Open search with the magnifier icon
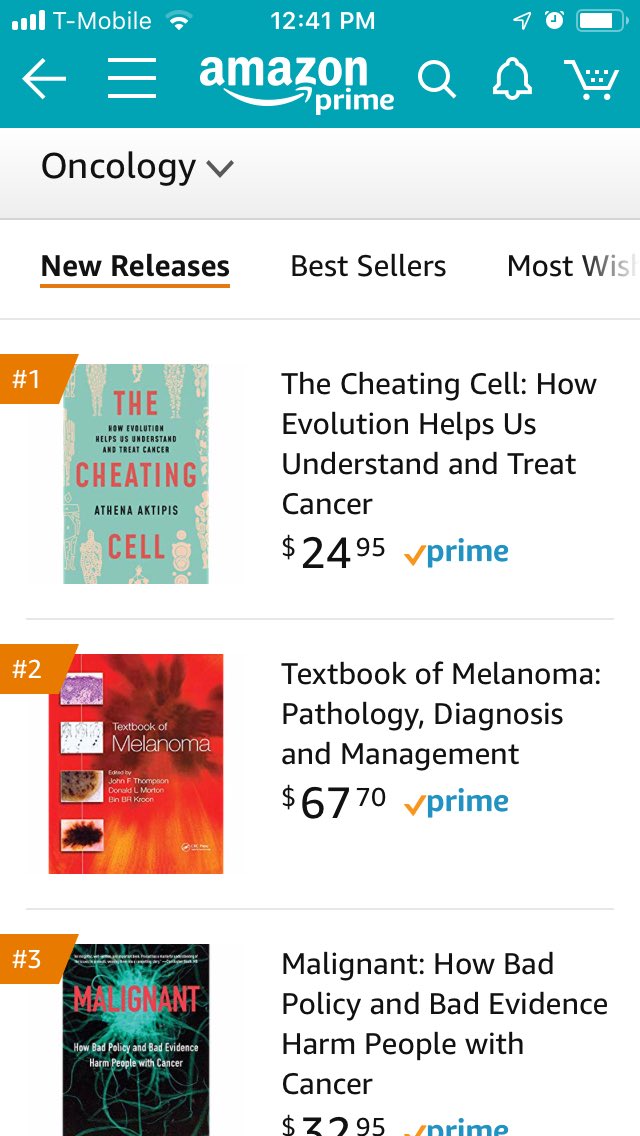This screenshot has width=640, height=1136. tap(437, 79)
